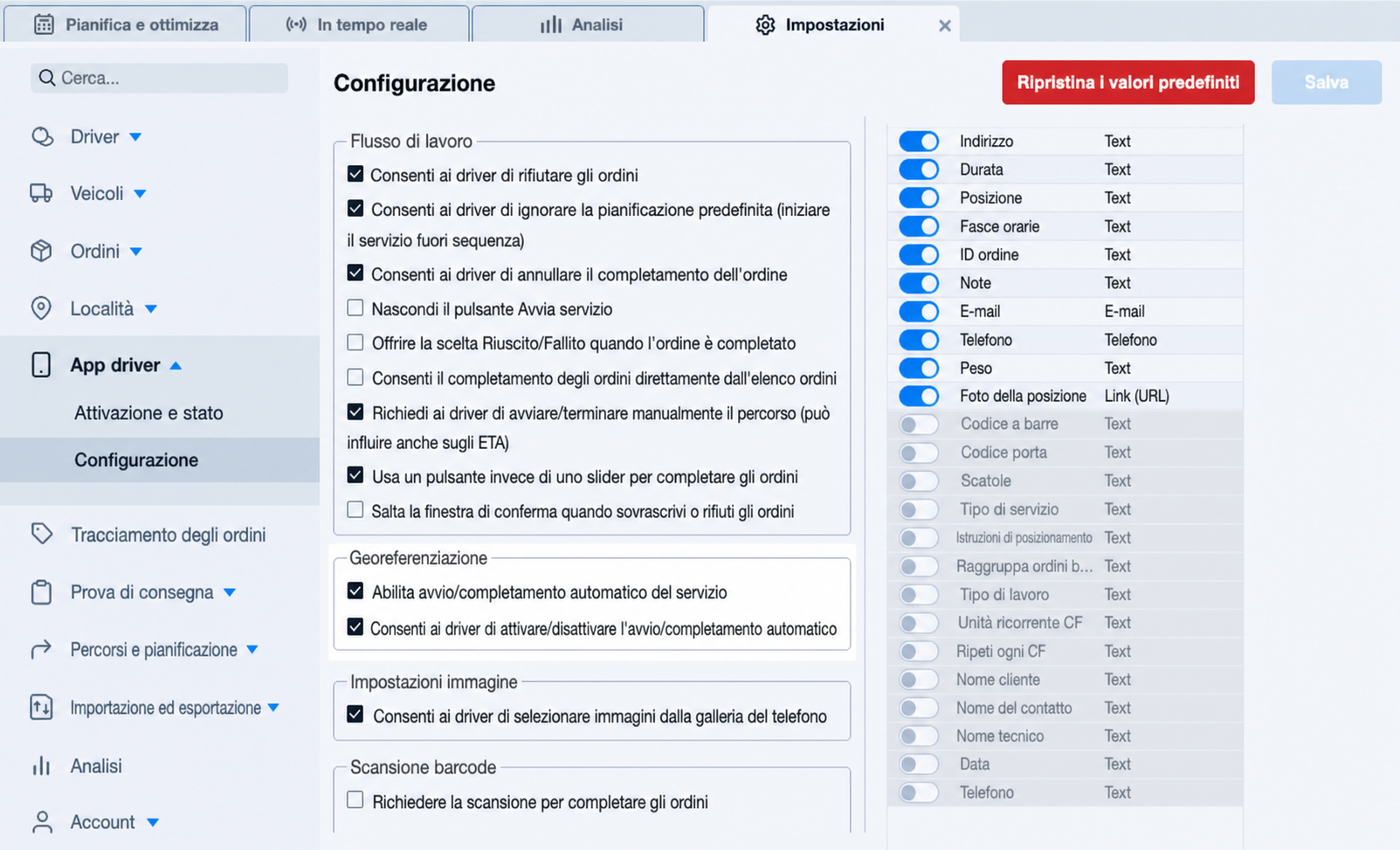1400x850 pixels.
Task: Click the Driver sidebar icon
Action: [x=42, y=137]
